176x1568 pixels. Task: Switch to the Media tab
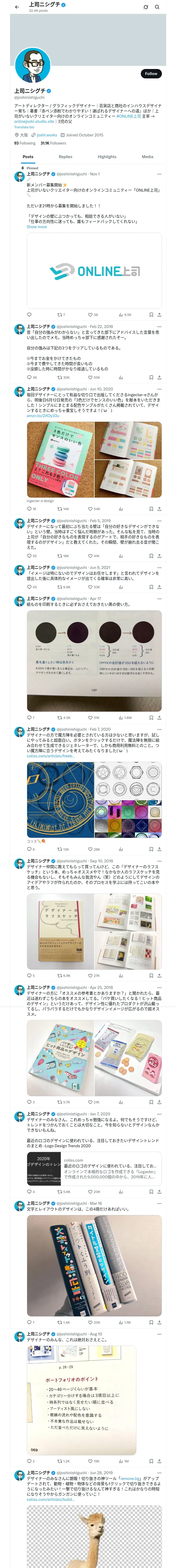(148, 157)
